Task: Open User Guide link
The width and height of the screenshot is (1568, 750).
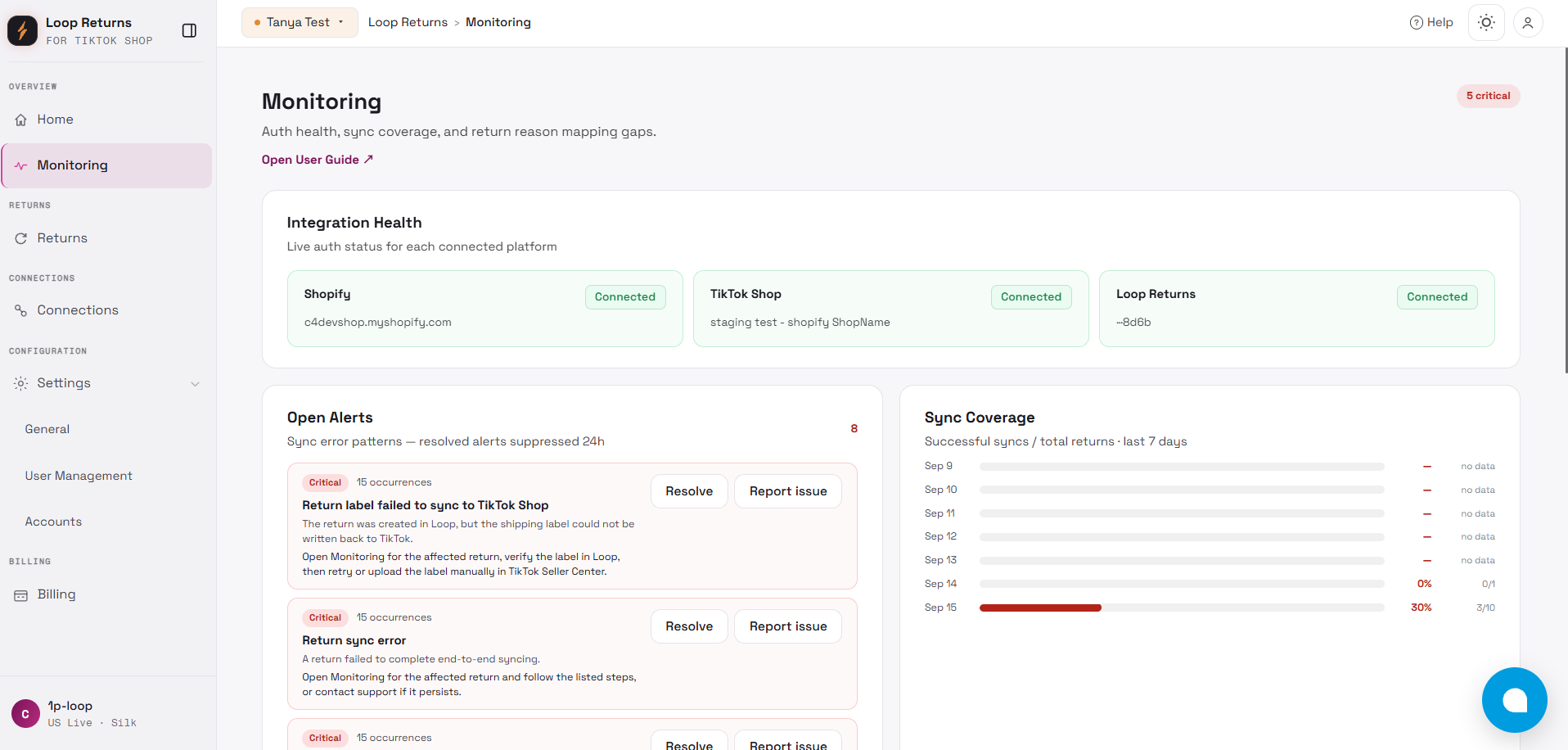Action: tap(317, 160)
